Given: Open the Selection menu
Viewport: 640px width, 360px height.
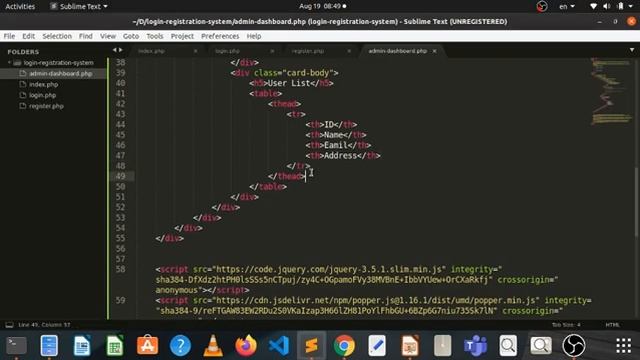Looking at the screenshot, I should pos(57,36).
